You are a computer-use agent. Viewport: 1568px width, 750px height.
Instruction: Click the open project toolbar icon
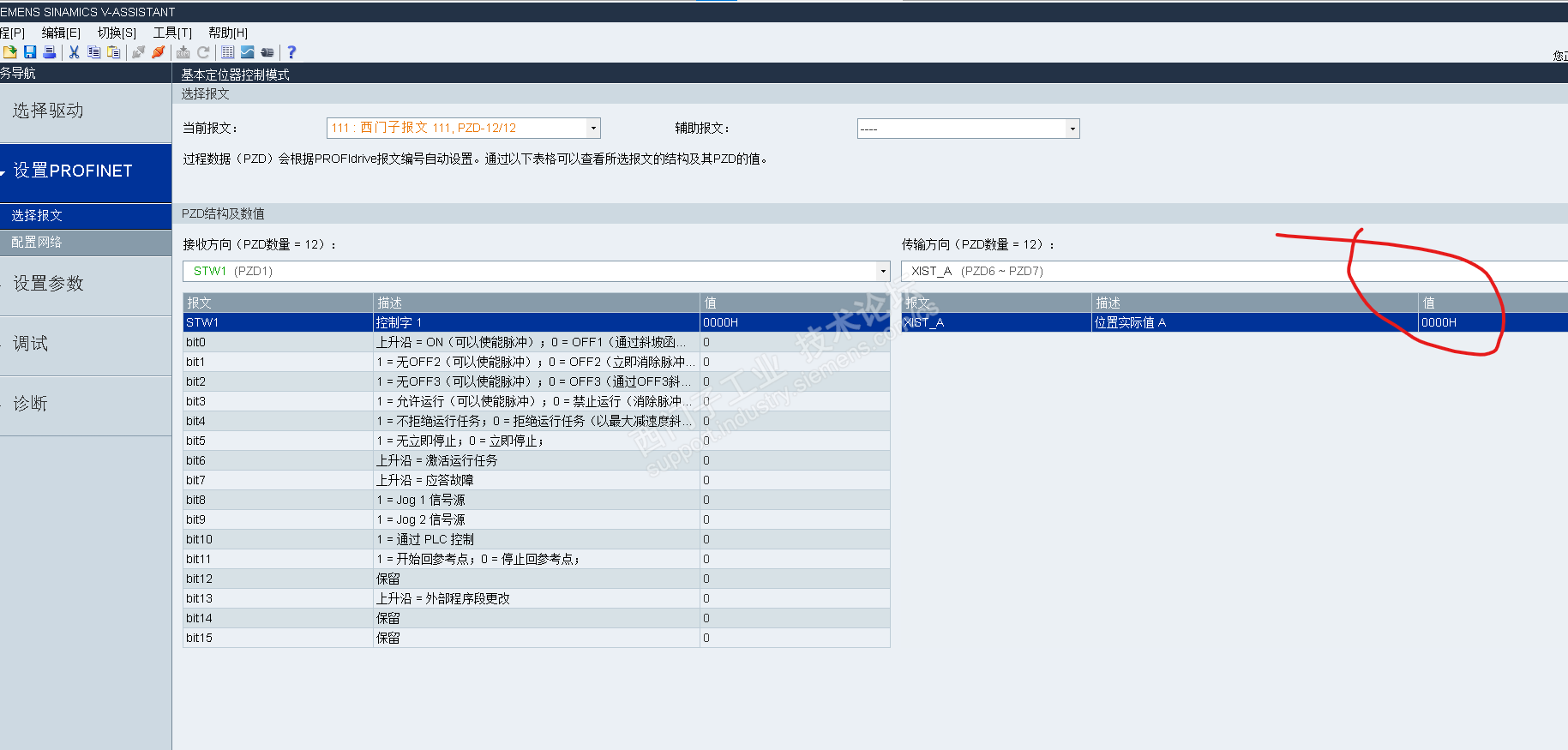[x=9, y=52]
